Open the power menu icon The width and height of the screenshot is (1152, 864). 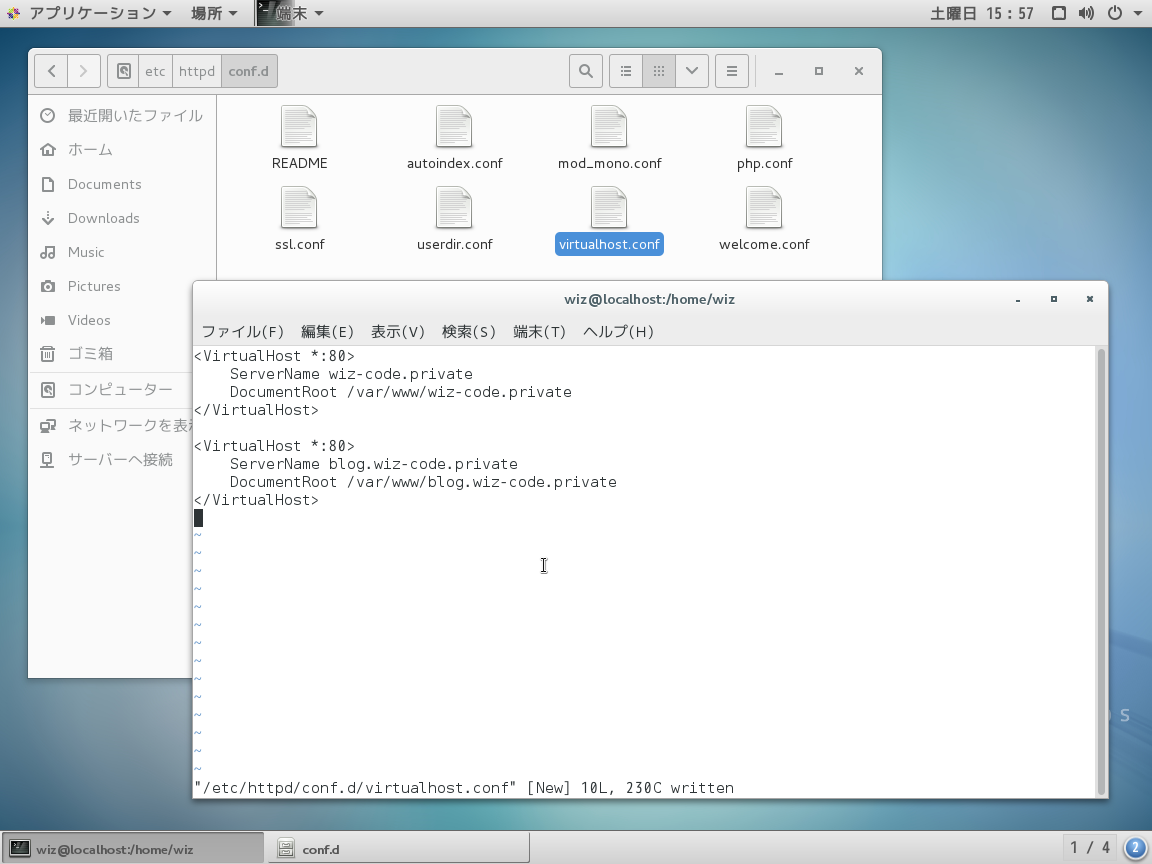(1115, 13)
